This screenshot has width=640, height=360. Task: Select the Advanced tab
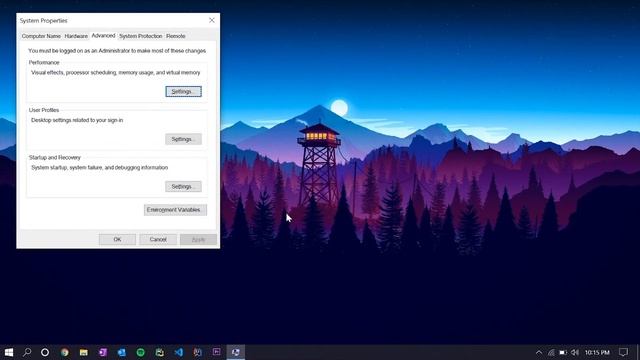[103, 36]
